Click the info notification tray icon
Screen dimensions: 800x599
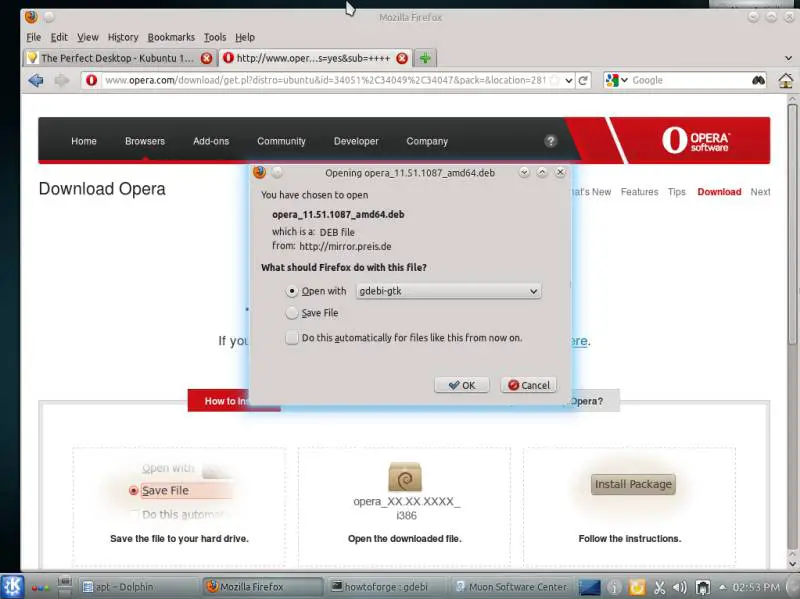pyautogui.click(x=614, y=588)
